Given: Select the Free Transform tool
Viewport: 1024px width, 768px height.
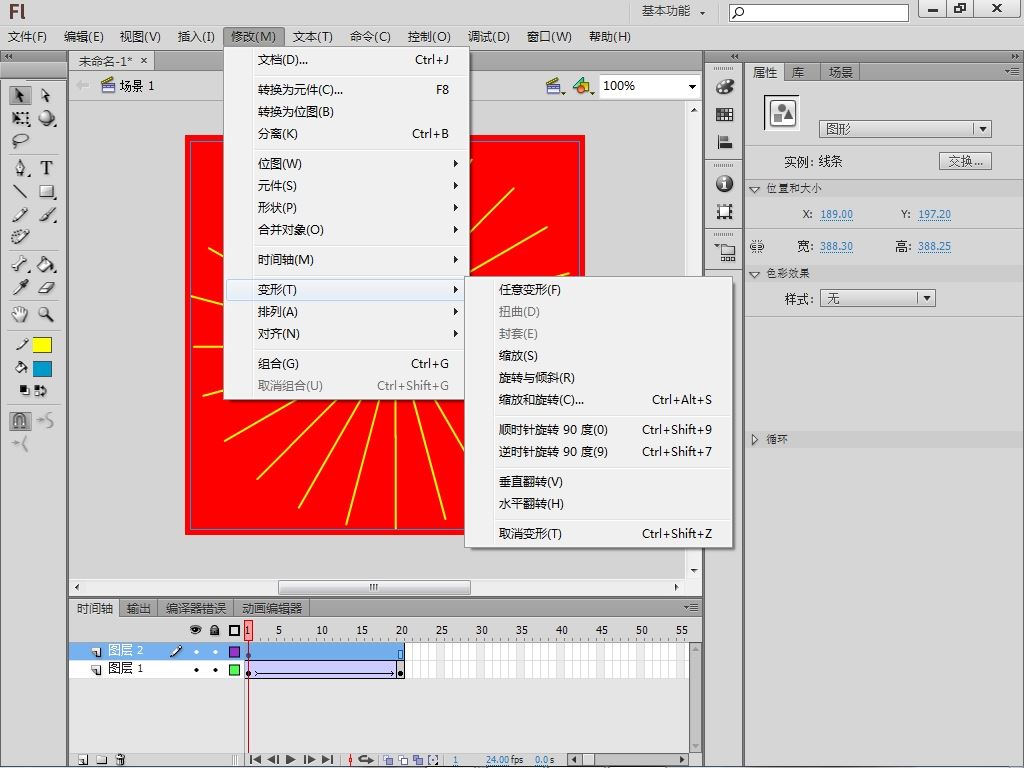Looking at the screenshot, I should pos(20,119).
